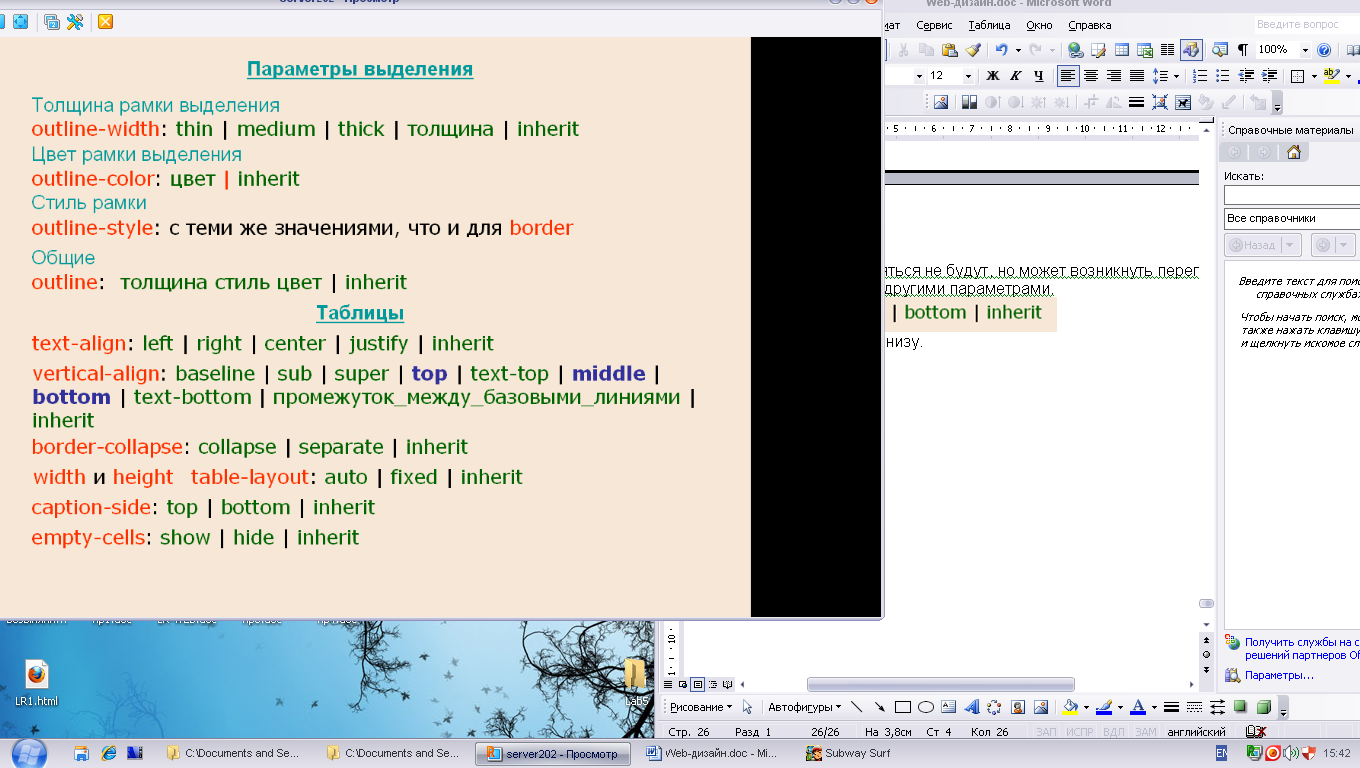
Task: Click Word's horizontal scrollbar thumb
Action: (940, 685)
